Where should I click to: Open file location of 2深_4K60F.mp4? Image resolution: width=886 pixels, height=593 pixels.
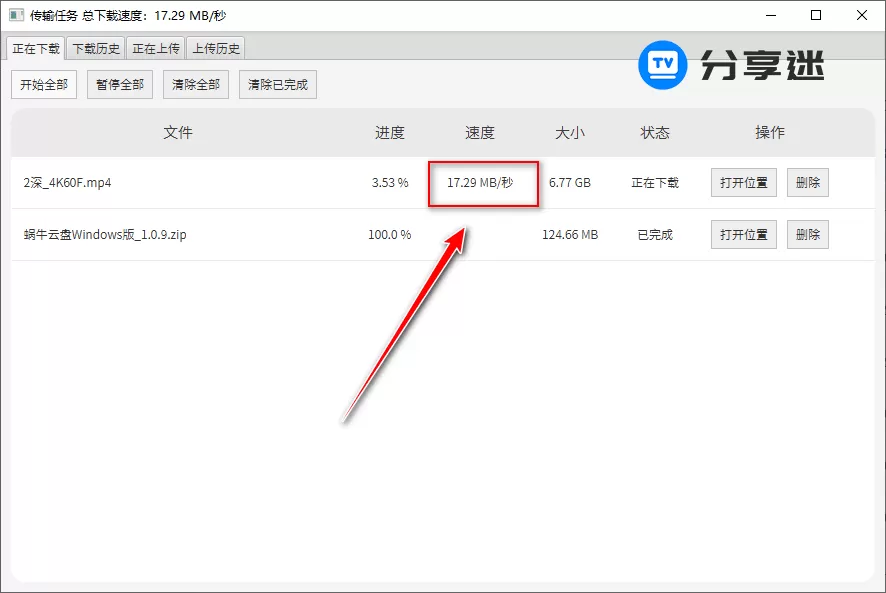pos(743,182)
